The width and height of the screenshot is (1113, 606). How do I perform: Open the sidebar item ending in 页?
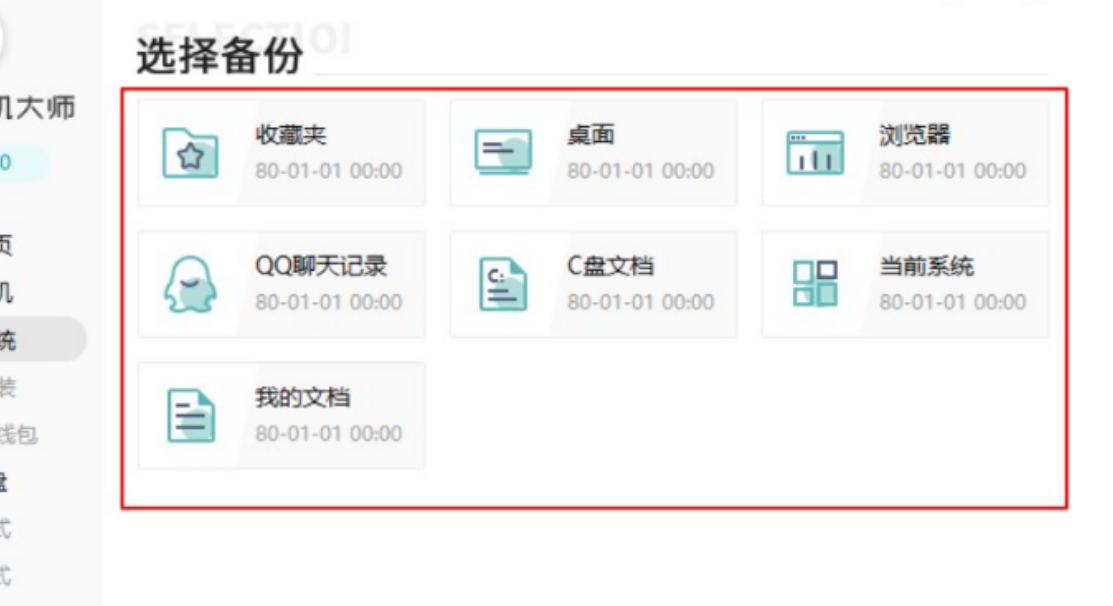[x=8, y=244]
